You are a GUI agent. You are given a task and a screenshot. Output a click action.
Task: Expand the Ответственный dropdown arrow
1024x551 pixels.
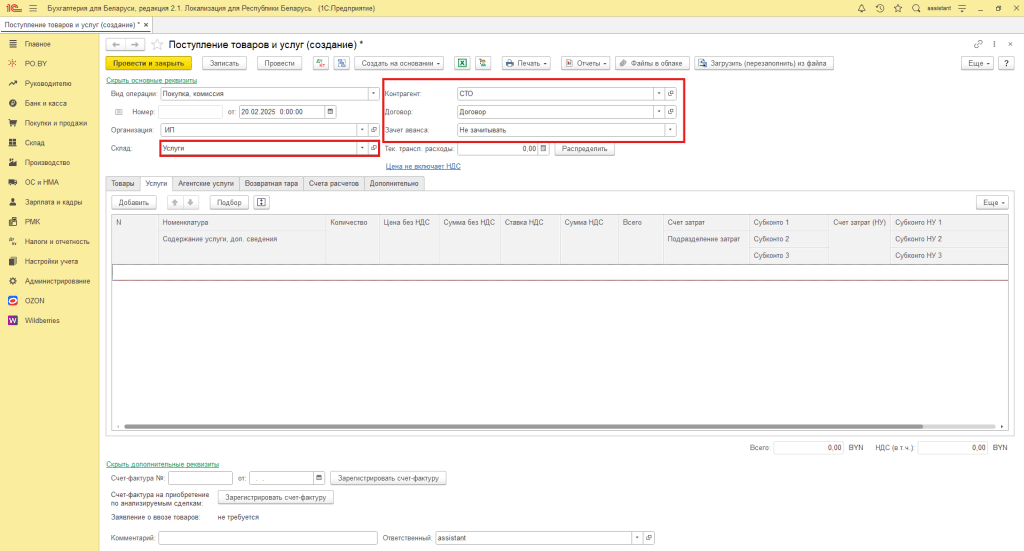coord(637,538)
